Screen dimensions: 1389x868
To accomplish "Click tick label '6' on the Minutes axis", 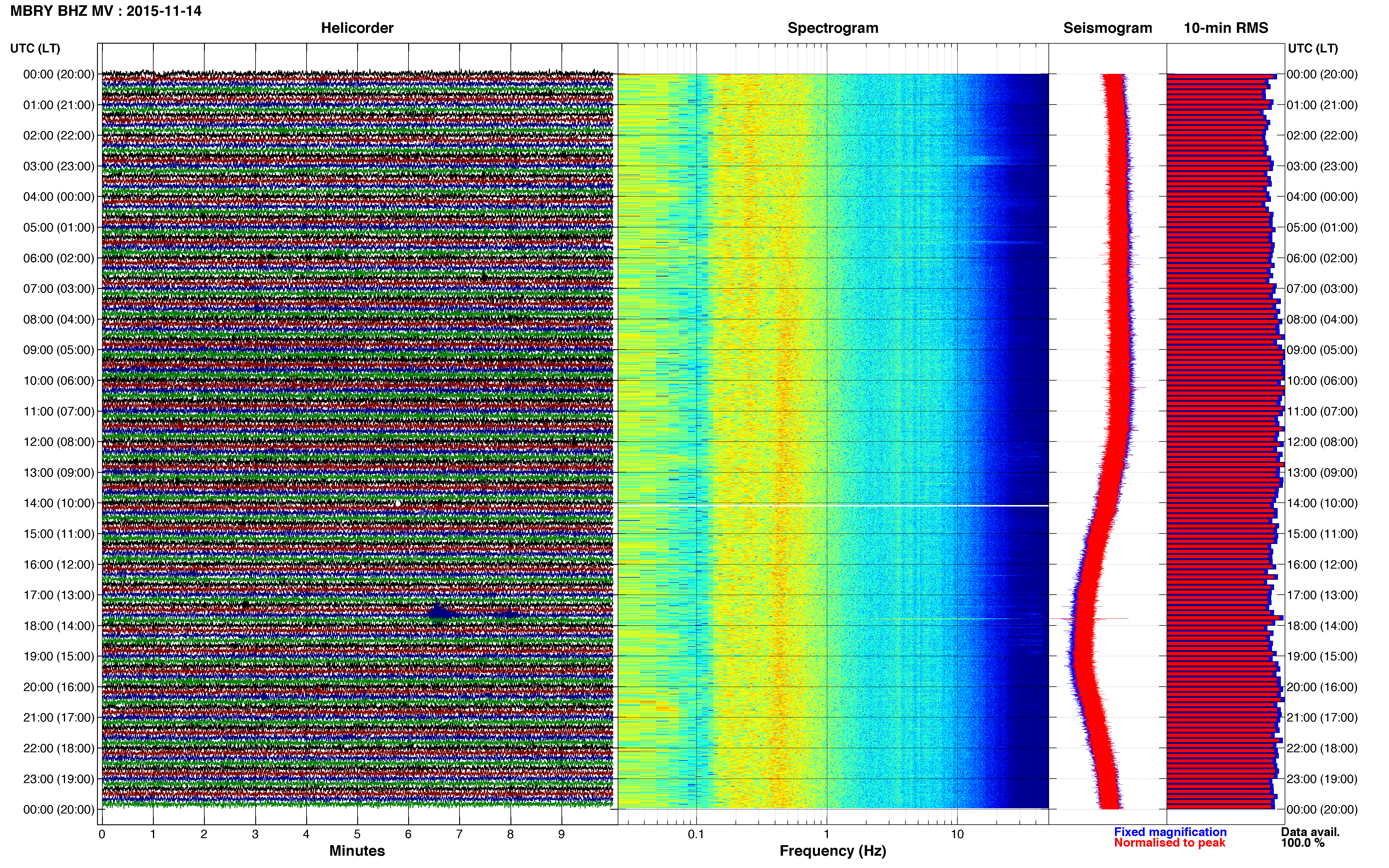I will coord(408,835).
